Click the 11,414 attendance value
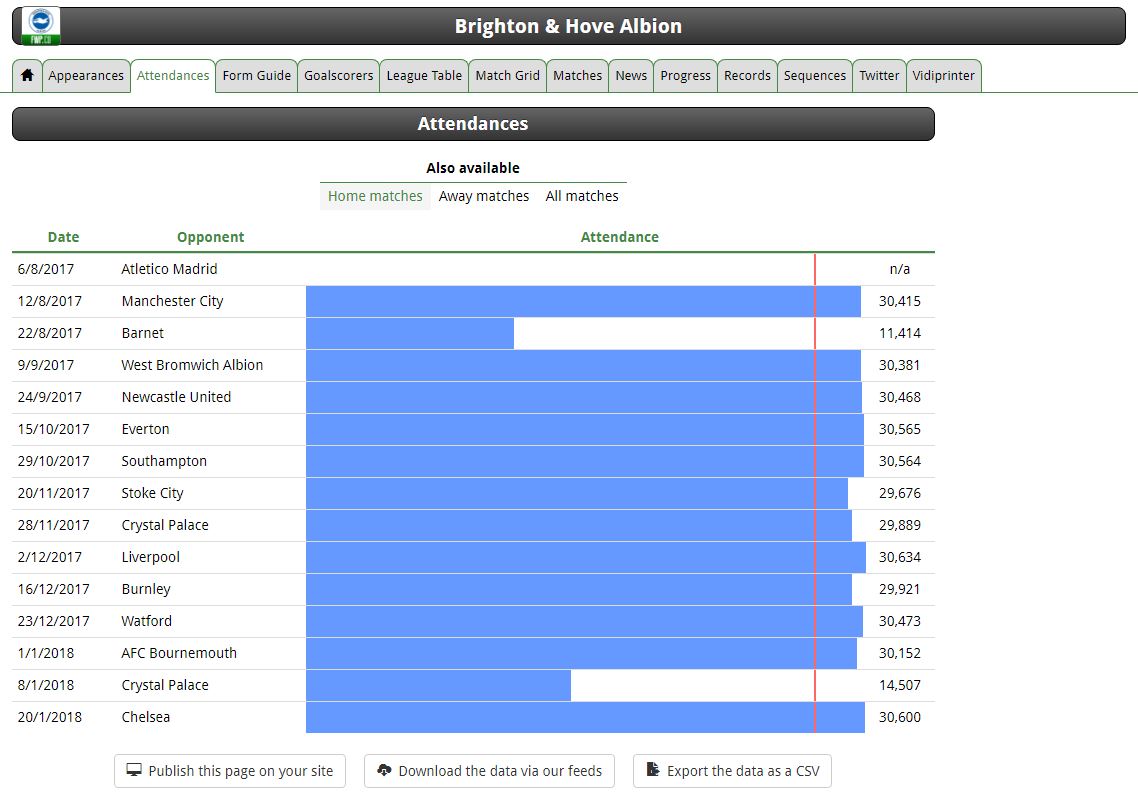 (x=899, y=332)
